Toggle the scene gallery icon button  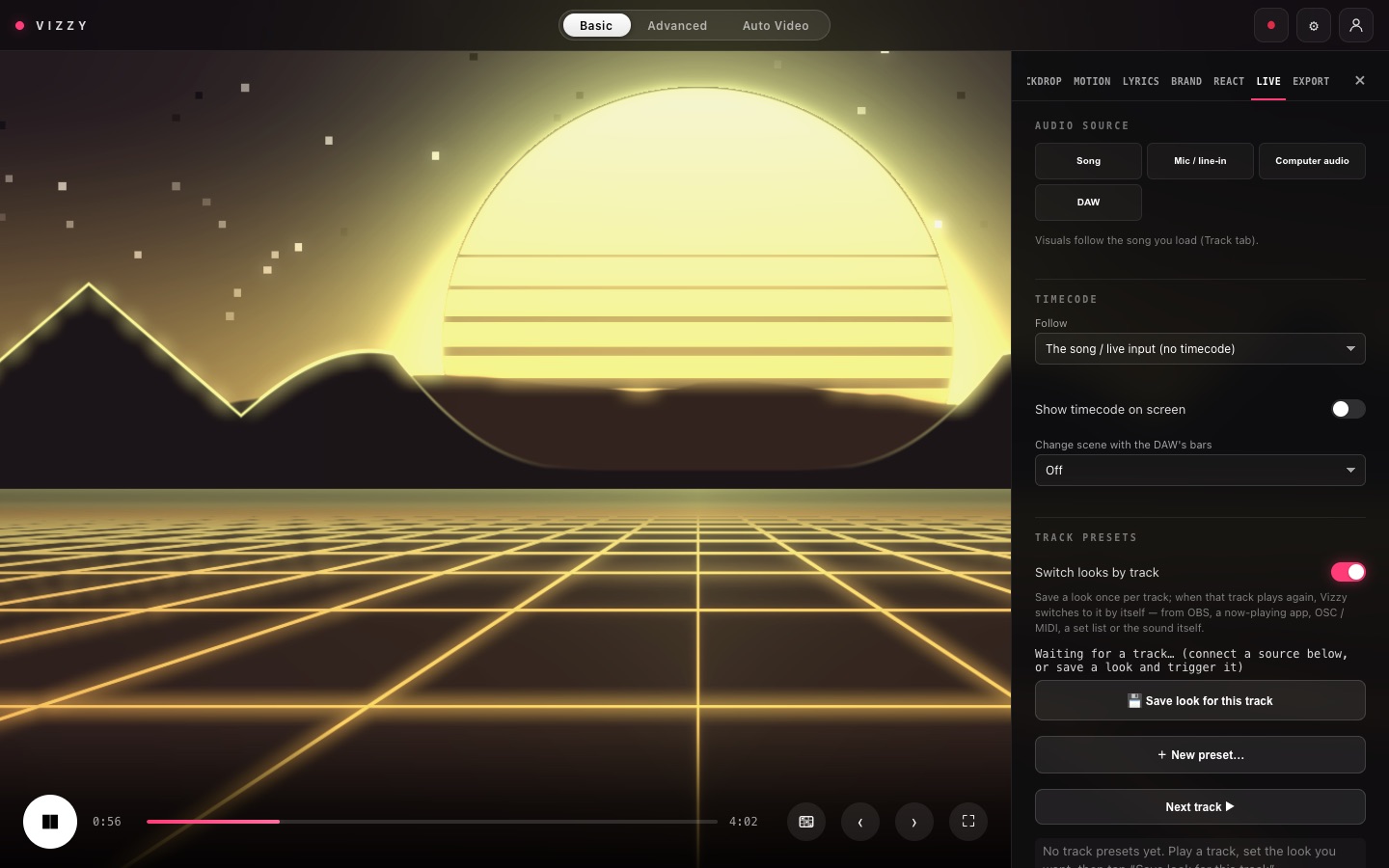point(806,822)
